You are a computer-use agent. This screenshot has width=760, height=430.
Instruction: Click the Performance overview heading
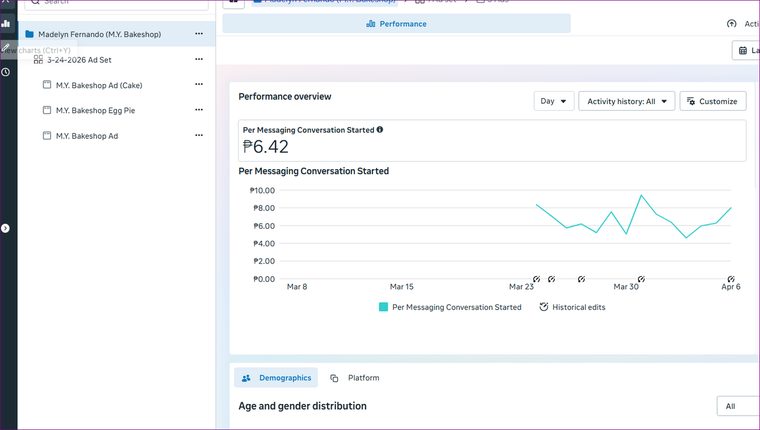285,96
